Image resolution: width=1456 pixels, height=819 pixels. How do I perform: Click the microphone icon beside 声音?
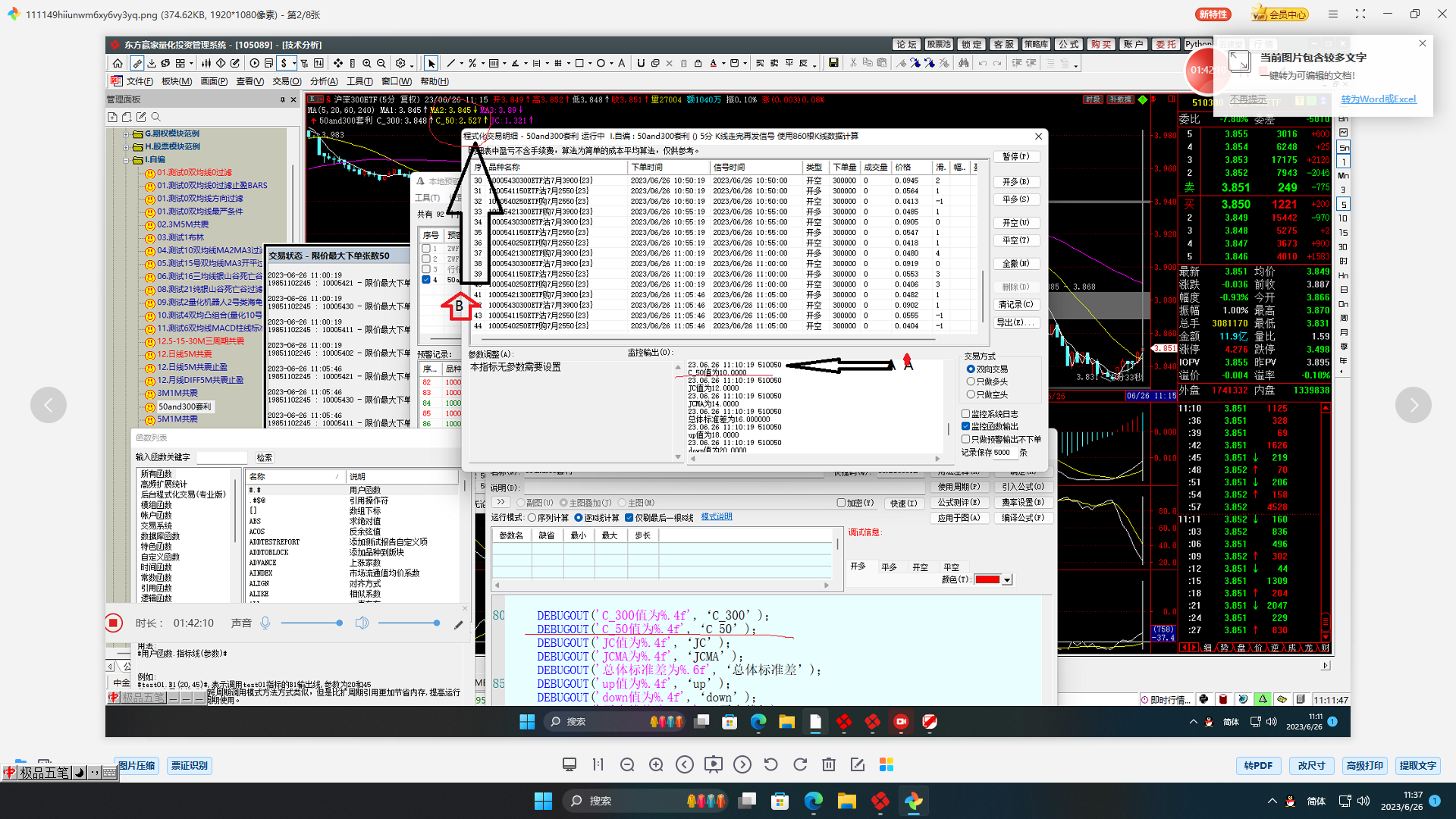[265, 623]
